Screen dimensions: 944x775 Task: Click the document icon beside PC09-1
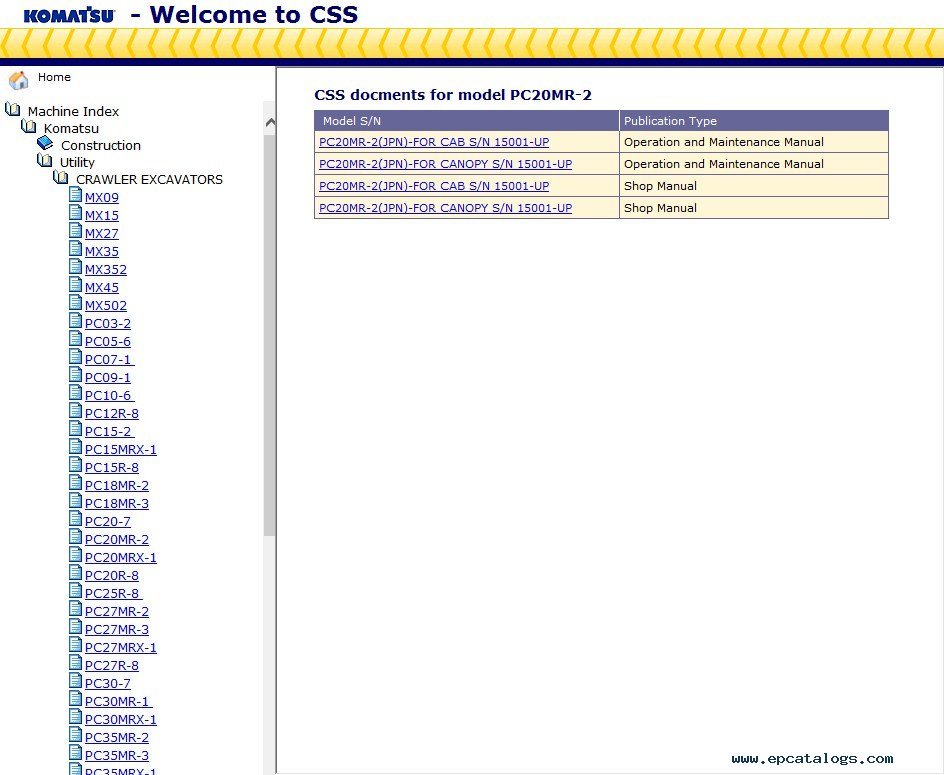click(75, 375)
